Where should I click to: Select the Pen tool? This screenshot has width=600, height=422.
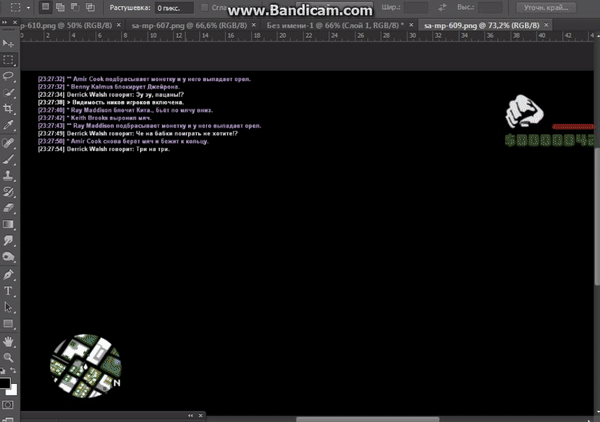[8, 274]
